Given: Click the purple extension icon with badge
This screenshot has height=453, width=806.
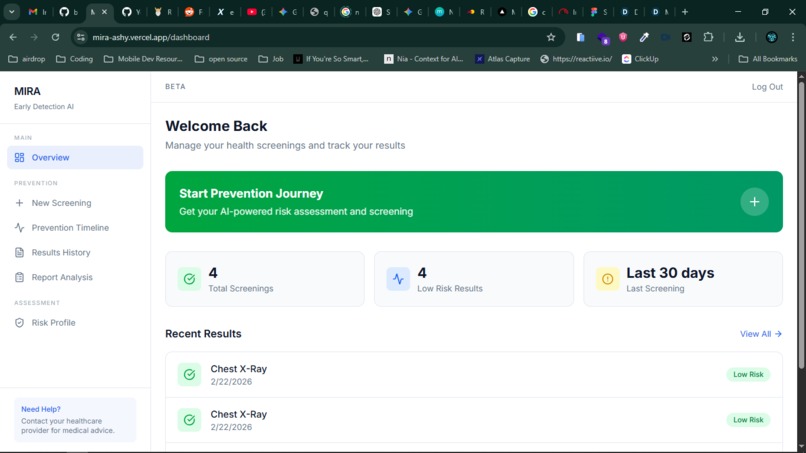Looking at the screenshot, I should pyautogui.click(x=602, y=38).
